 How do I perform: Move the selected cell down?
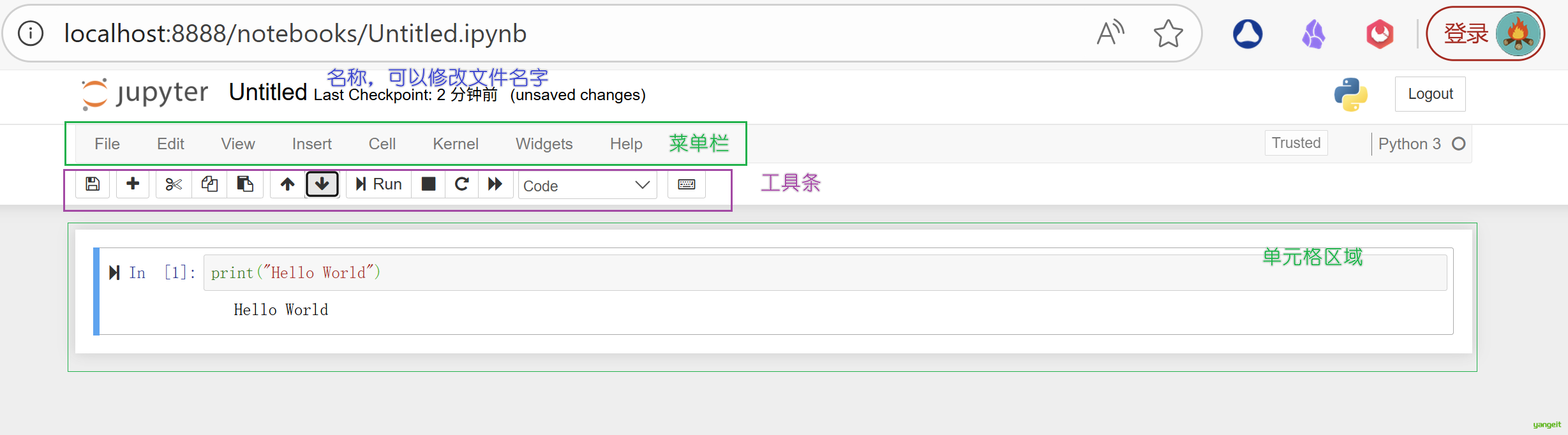click(322, 184)
